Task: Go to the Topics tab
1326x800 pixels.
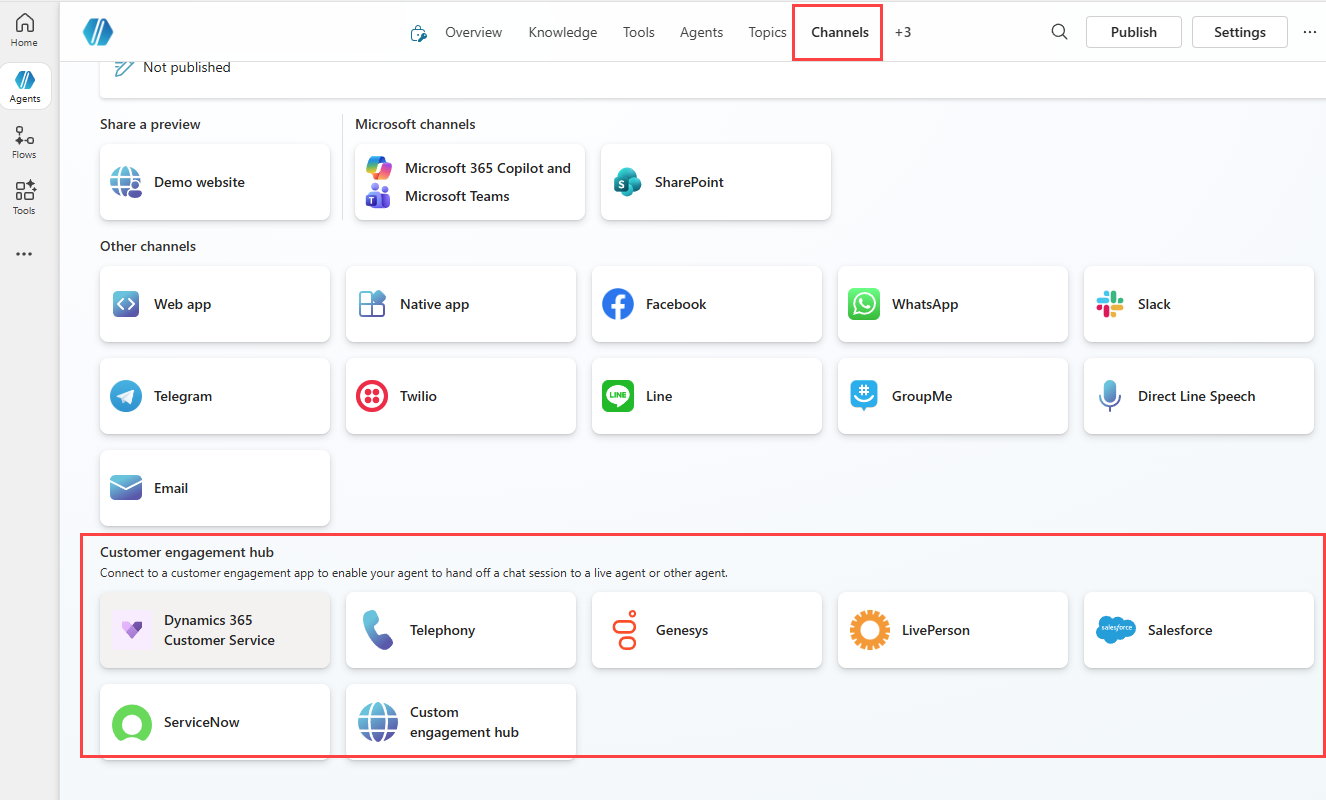Action: coord(768,32)
